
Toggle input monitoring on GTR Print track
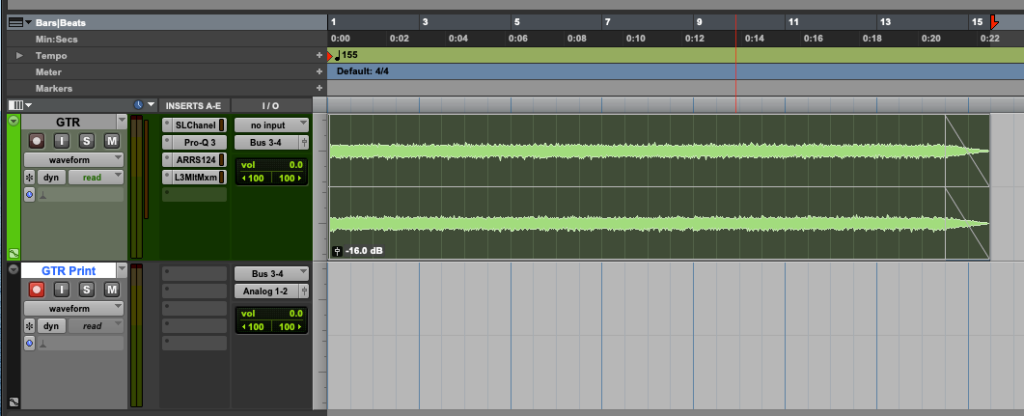[62, 289]
